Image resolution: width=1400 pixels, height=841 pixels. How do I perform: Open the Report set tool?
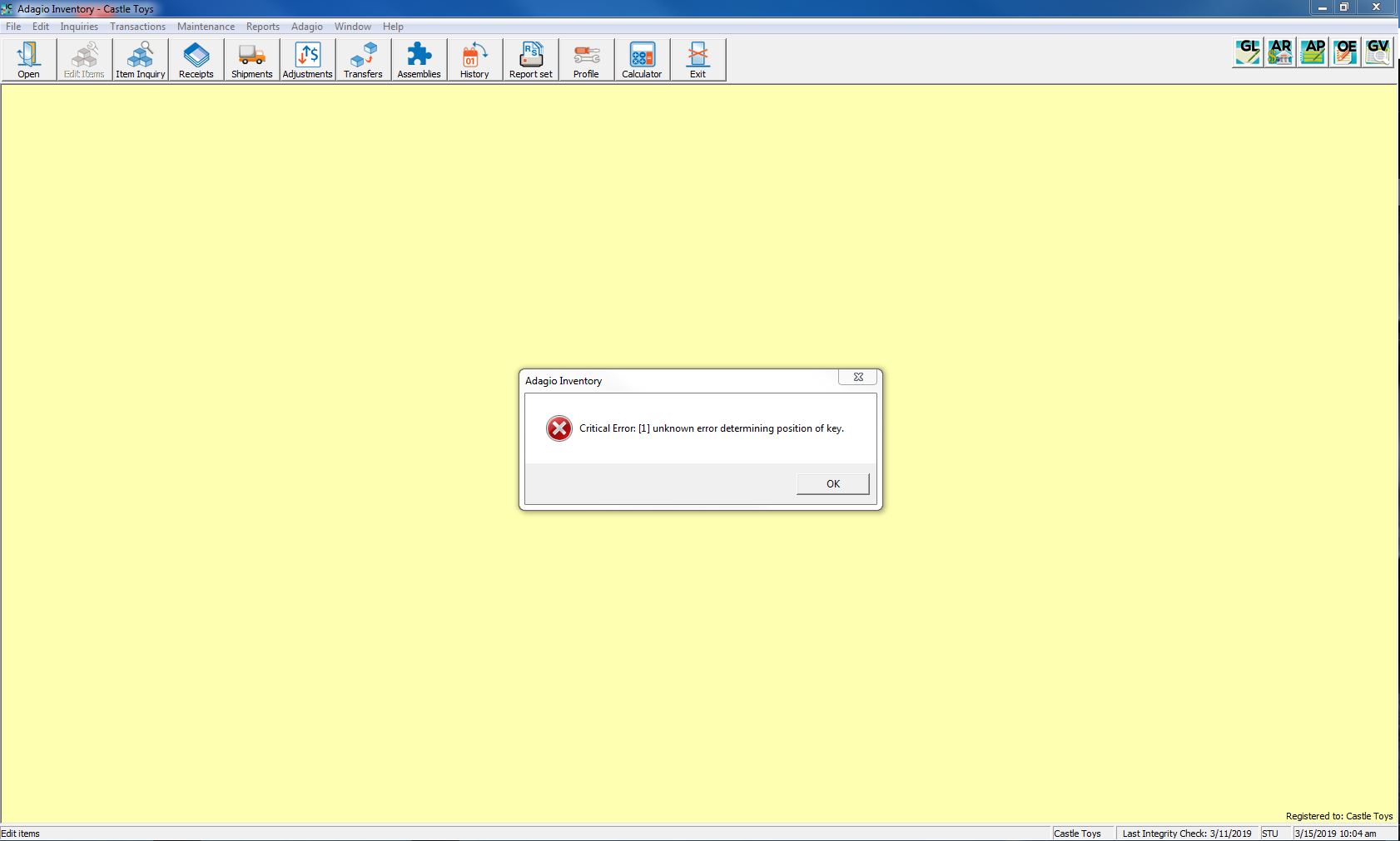[530, 60]
